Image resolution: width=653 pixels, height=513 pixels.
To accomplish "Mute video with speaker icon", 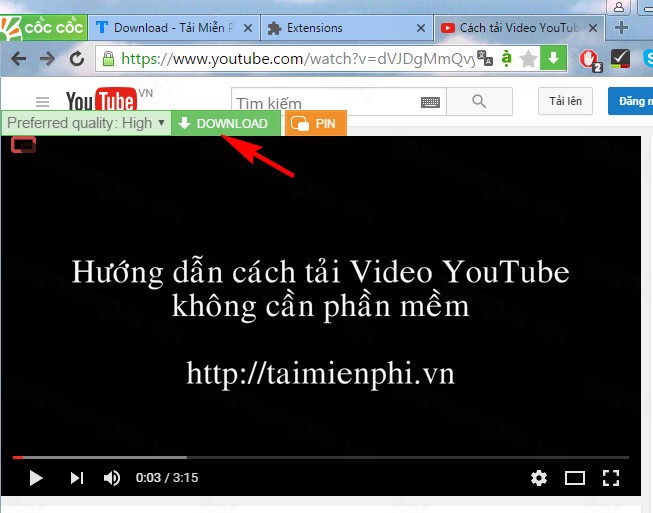I will click(x=112, y=478).
